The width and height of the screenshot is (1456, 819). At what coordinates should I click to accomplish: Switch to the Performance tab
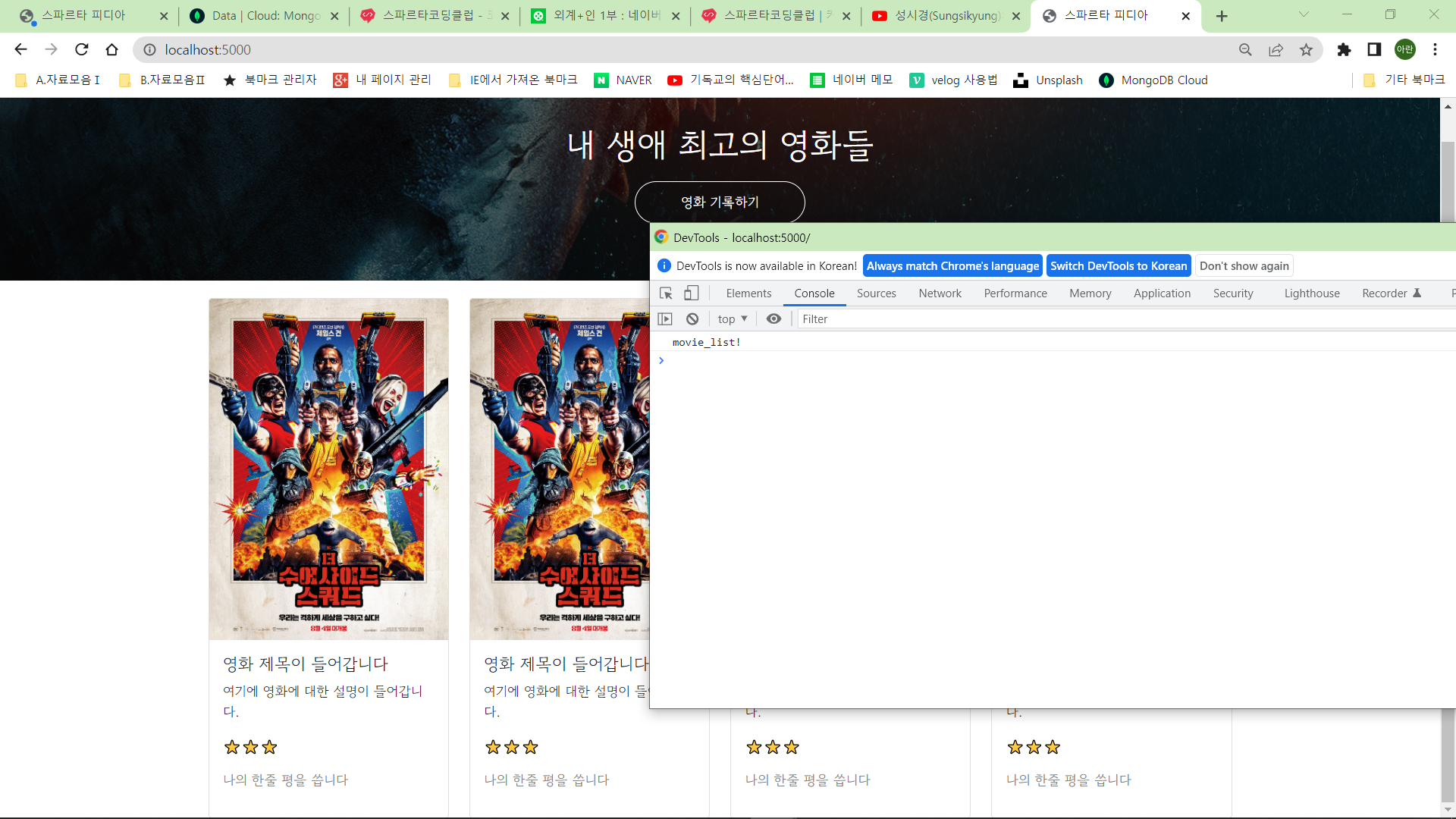1015,293
